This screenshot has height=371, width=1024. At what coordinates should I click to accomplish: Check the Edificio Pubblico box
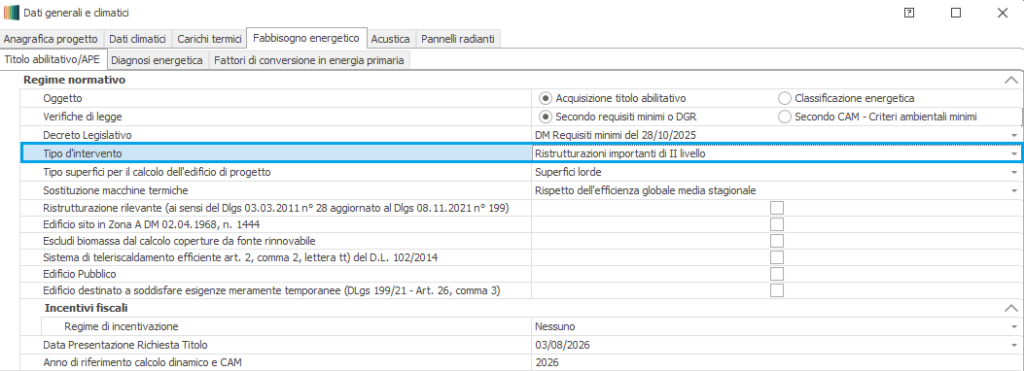(x=776, y=274)
